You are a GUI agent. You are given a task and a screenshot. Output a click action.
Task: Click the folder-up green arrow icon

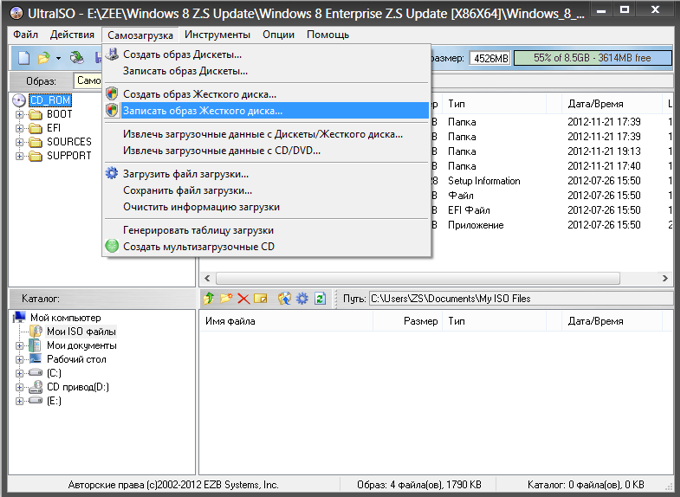209,298
